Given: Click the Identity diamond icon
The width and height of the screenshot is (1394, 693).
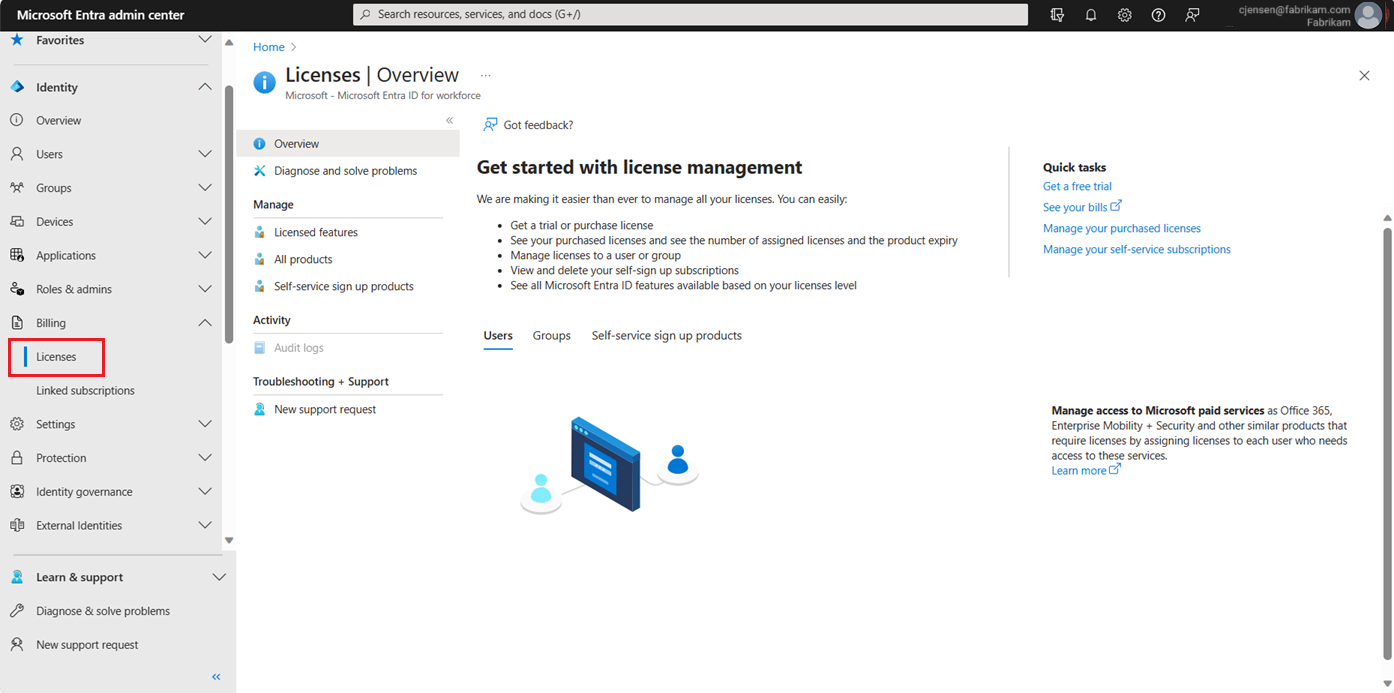Looking at the screenshot, I should click(x=17, y=87).
